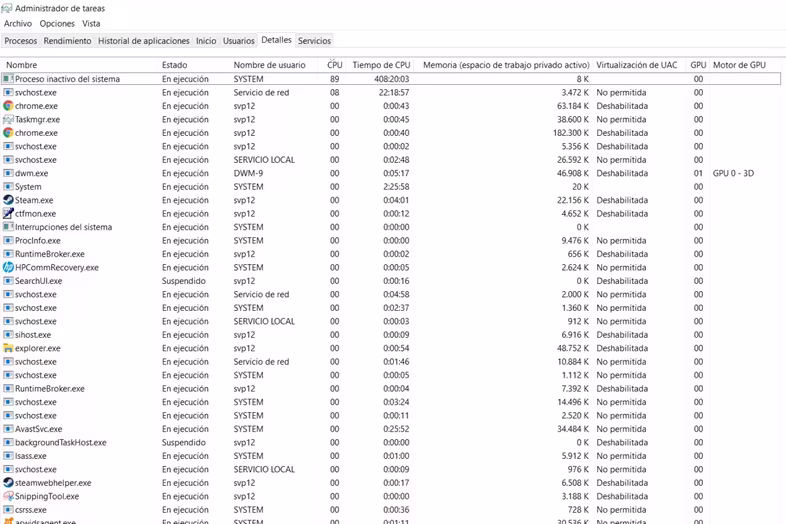Screen dimensions: 786x524
Task: Click the Task Manager title bar icon
Action: click(7, 8)
